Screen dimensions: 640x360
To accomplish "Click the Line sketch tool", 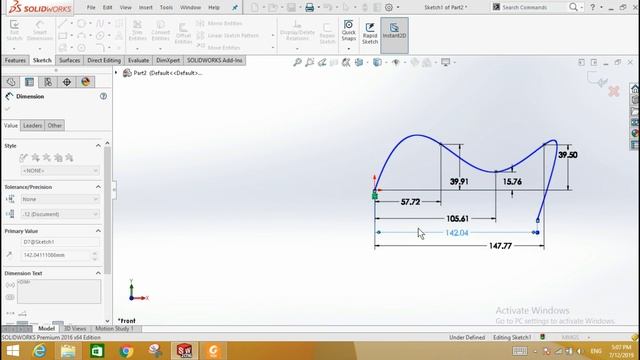I will [62, 24].
